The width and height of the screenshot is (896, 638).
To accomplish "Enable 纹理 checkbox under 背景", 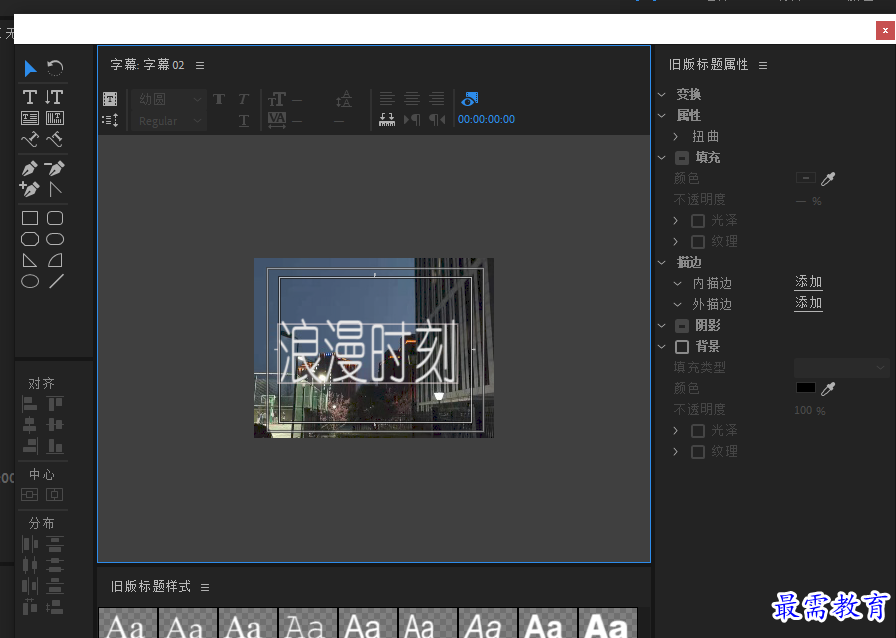I will pos(697,452).
